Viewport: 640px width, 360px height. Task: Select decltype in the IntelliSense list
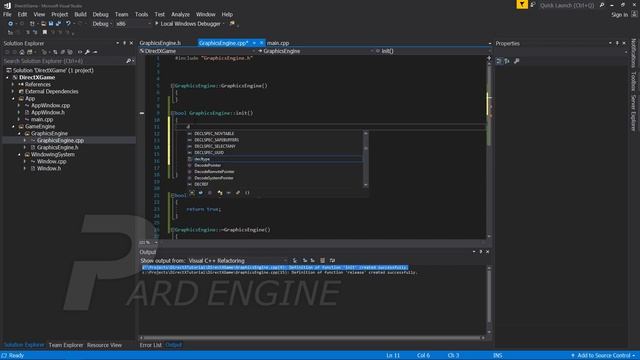coord(275,159)
